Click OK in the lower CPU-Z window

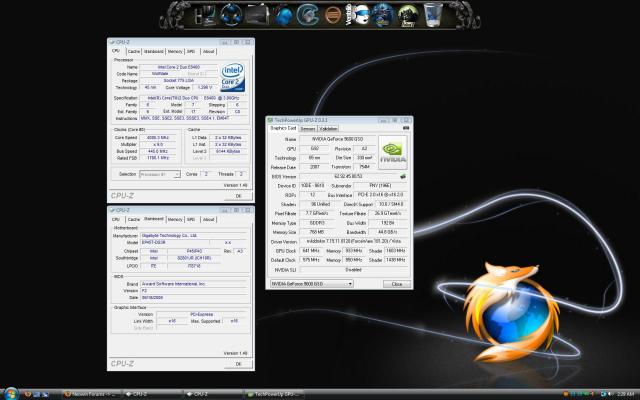[238, 364]
